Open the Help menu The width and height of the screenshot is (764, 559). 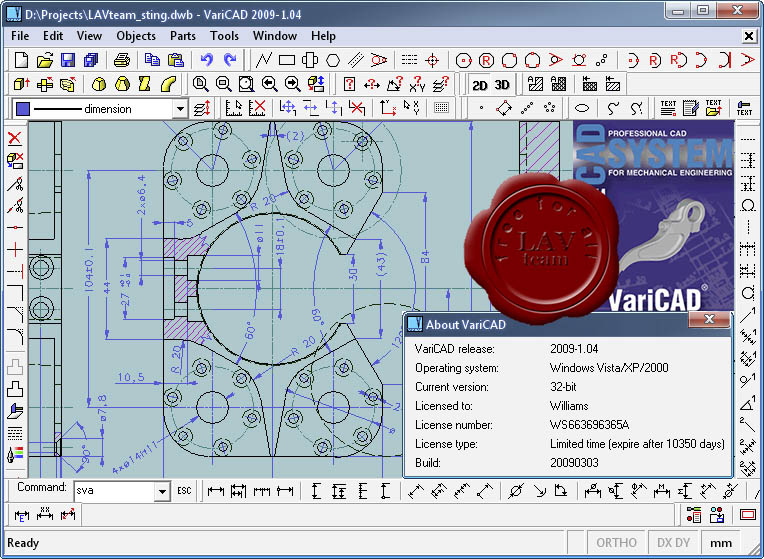(x=323, y=36)
